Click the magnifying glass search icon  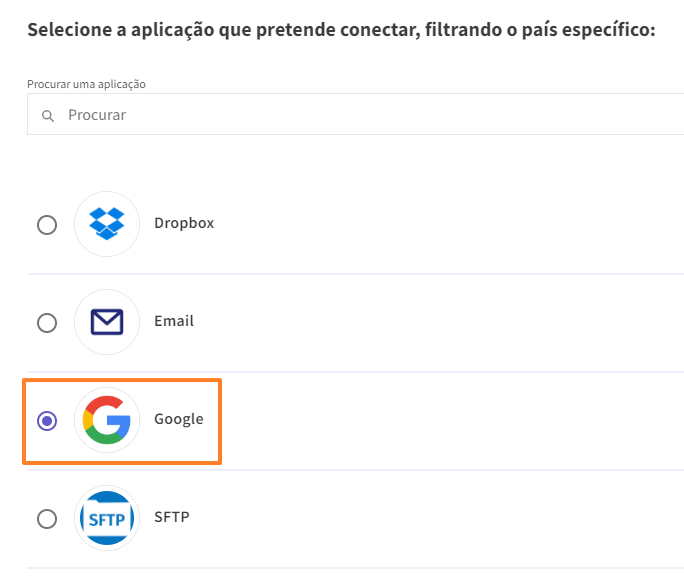[x=48, y=116]
